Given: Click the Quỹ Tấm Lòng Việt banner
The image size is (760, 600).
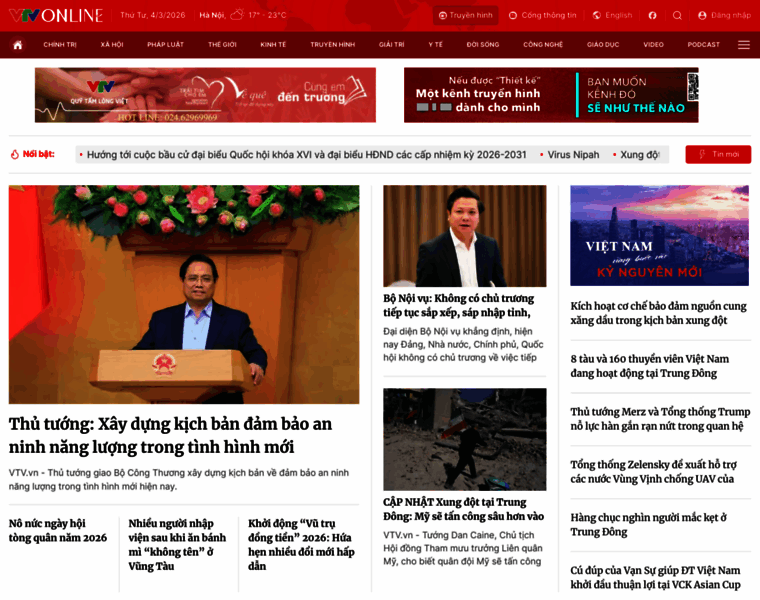Looking at the screenshot, I should coord(205,95).
